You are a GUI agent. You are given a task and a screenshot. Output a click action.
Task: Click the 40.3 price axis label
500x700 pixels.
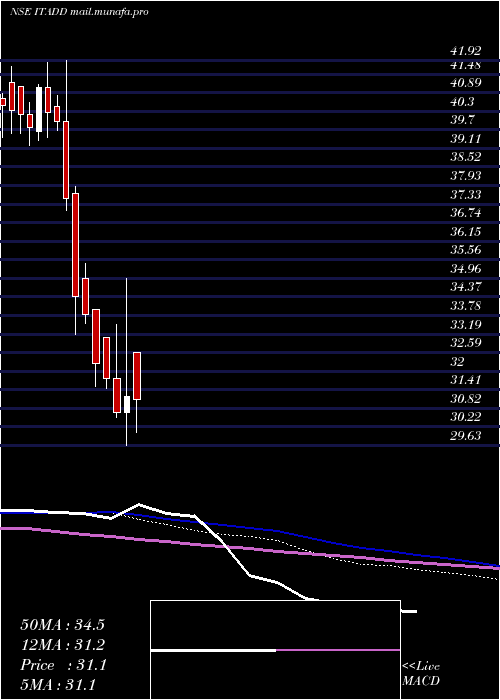click(462, 101)
